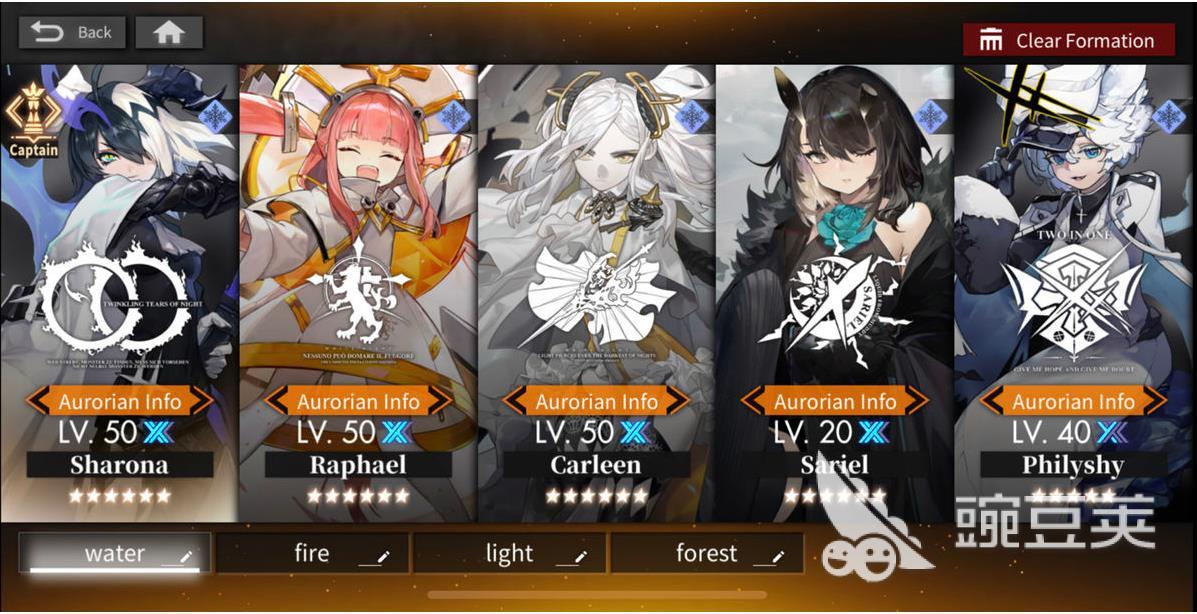Open Aurorian Info for Carleen
This screenshot has height=614, width=1197.
point(596,401)
